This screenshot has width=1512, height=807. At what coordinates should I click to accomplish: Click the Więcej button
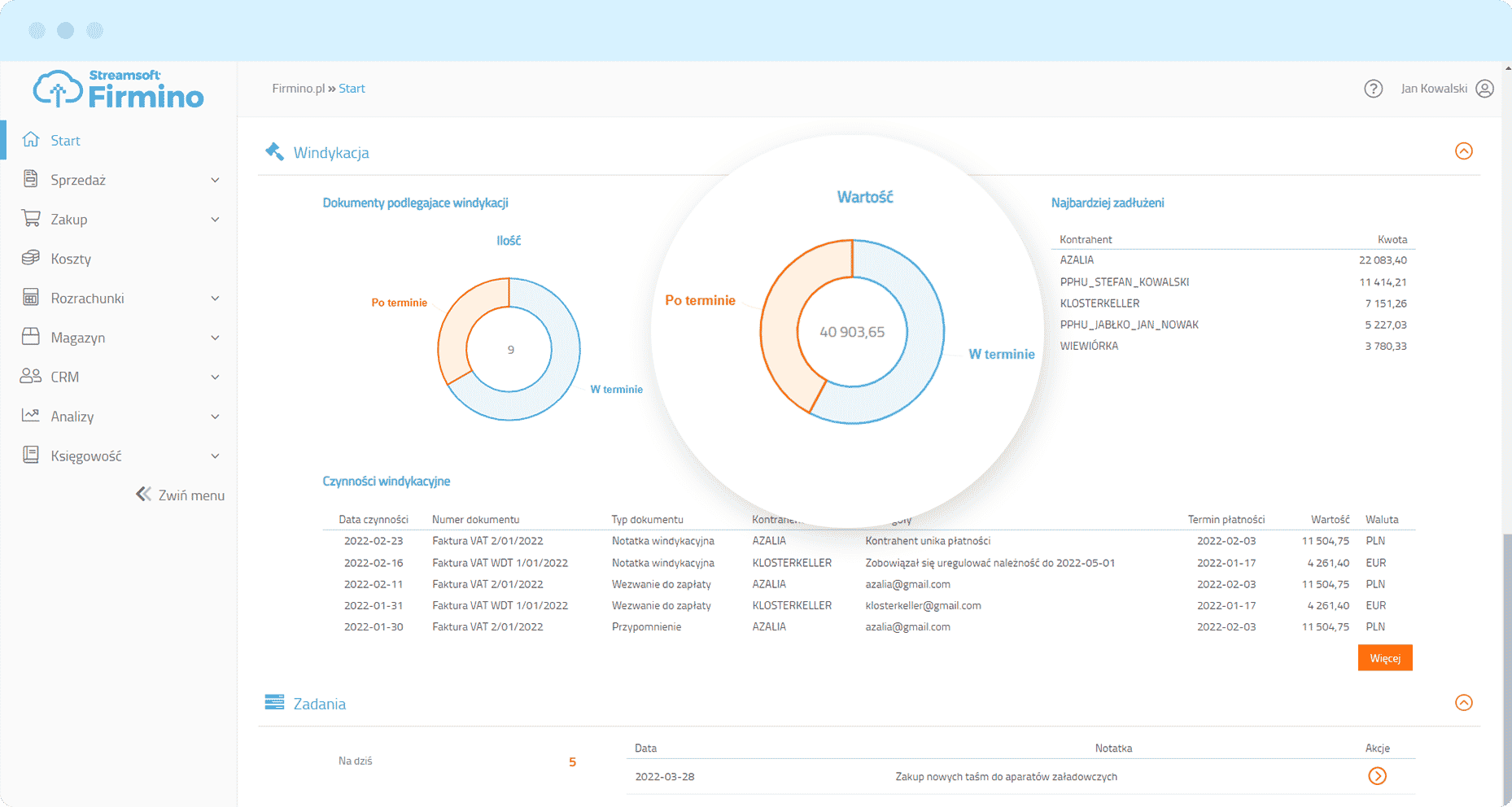1385,657
